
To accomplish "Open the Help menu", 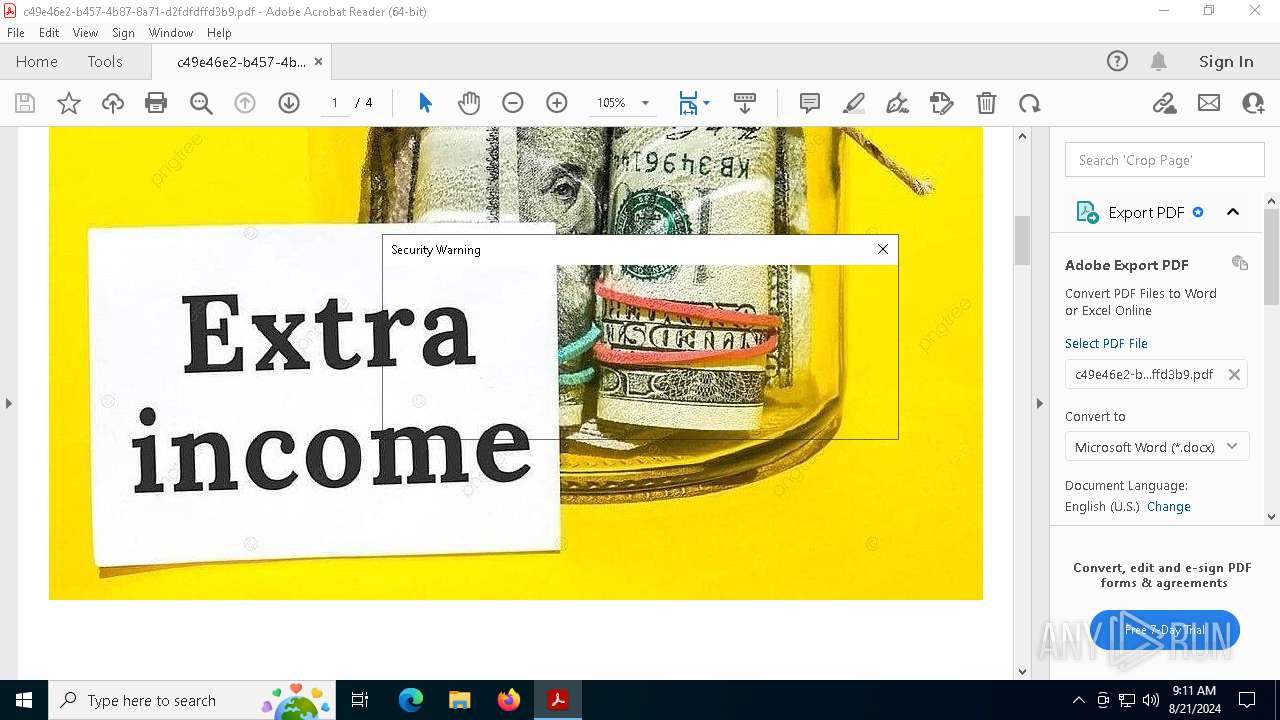I will pyautogui.click(x=219, y=33).
